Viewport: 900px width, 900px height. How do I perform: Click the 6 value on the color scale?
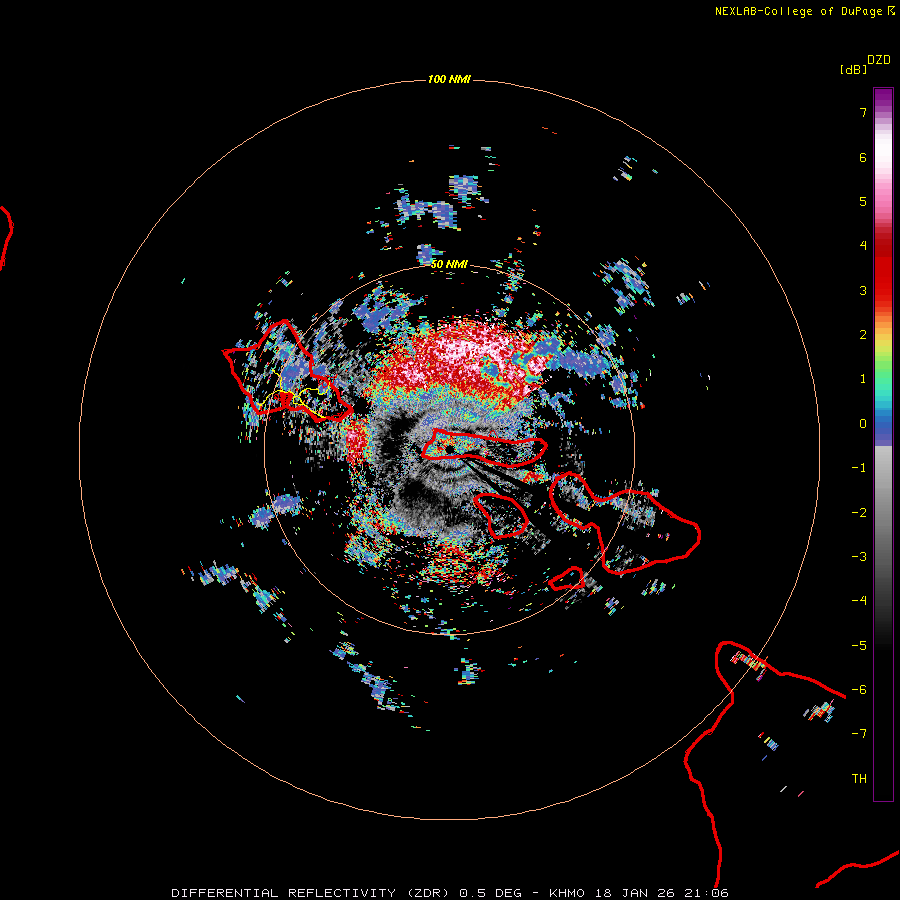863,157
